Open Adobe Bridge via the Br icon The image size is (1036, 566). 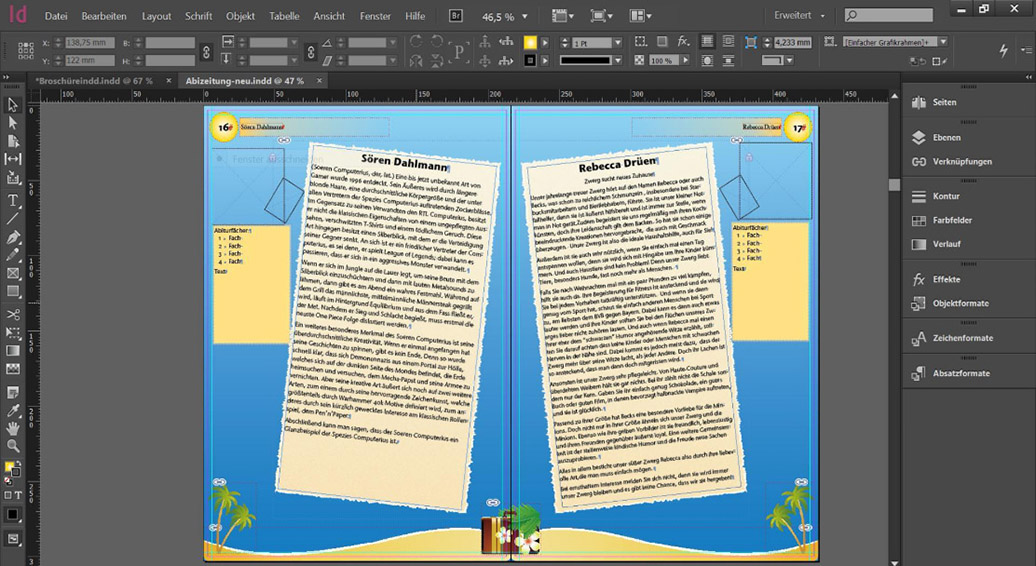tap(456, 16)
